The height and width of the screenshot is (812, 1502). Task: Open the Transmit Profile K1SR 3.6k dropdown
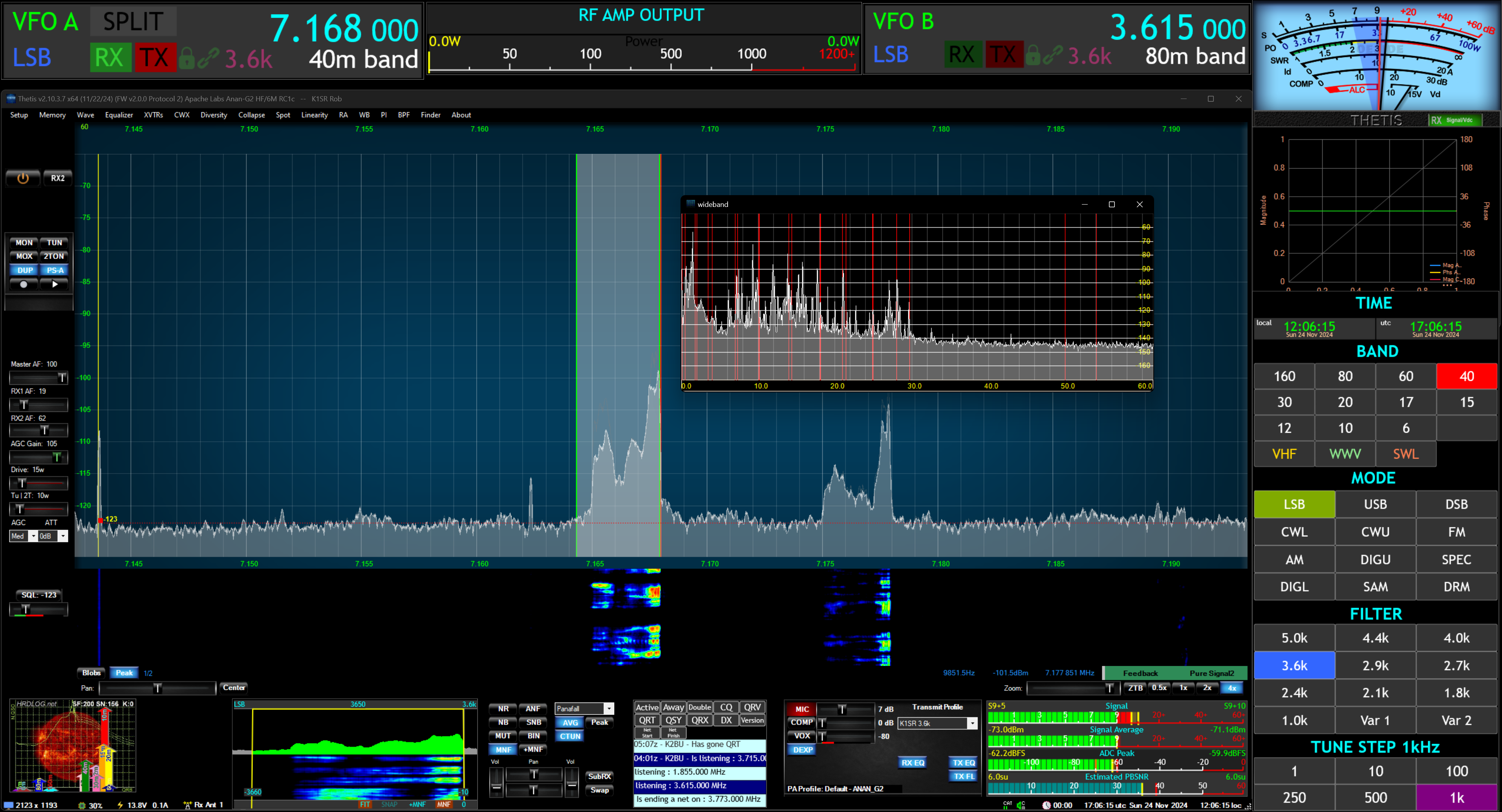[937, 723]
